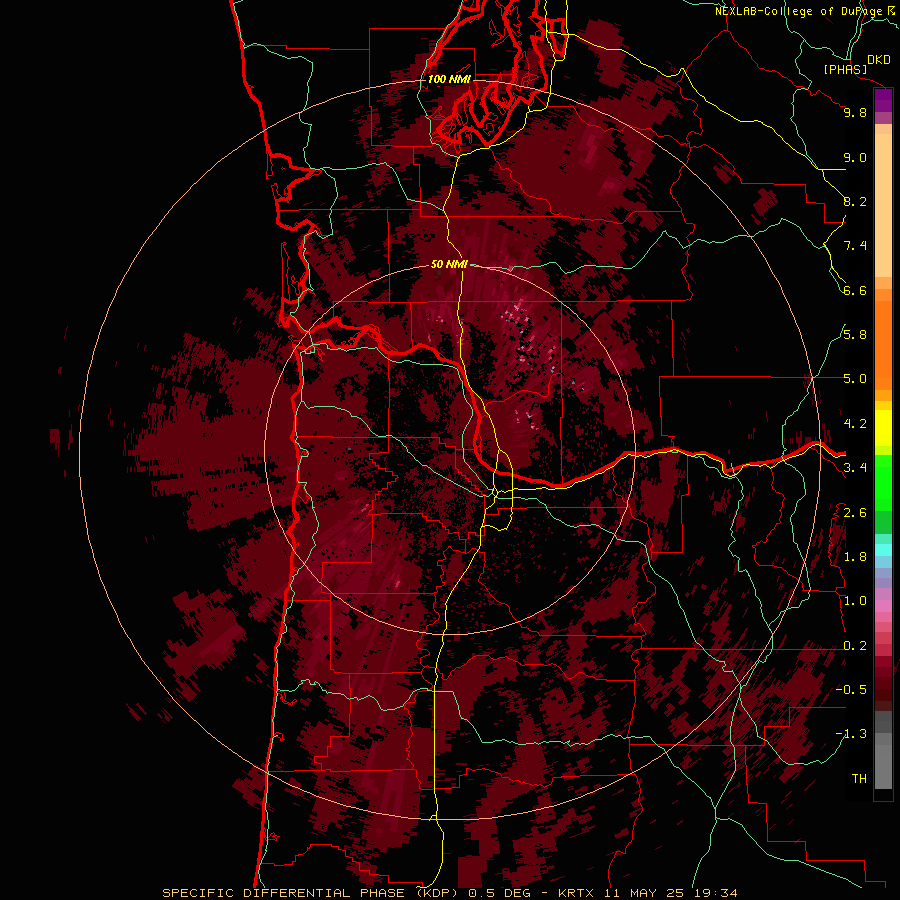The width and height of the screenshot is (900, 900).
Task: Click the "DKD" label above the scale
Action: (879, 59)
